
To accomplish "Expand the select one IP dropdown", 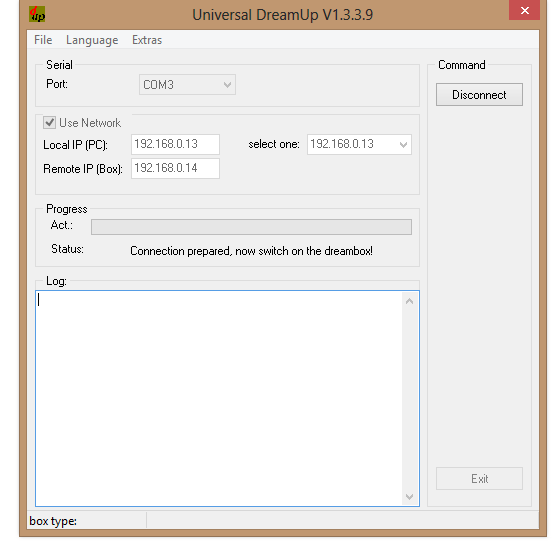I will coord(359,144).
